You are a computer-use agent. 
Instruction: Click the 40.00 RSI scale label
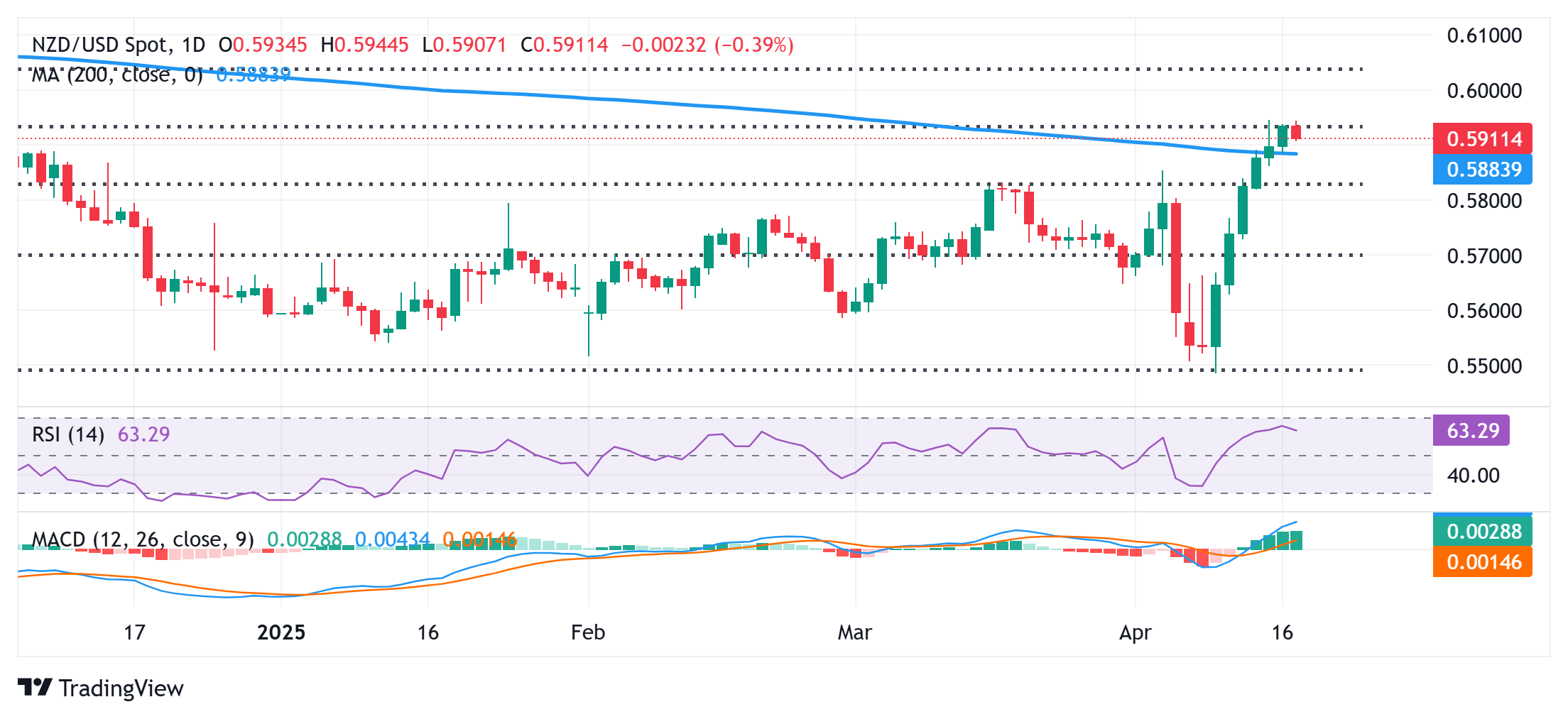pos(1474,476)
